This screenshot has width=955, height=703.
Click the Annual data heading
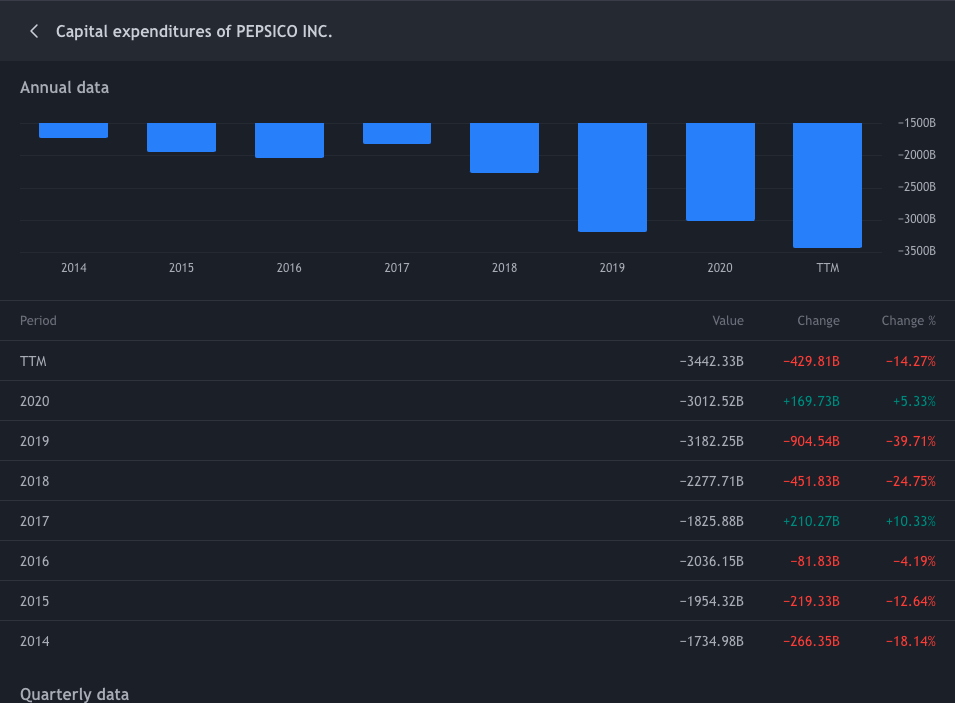[x=65, y=88]
